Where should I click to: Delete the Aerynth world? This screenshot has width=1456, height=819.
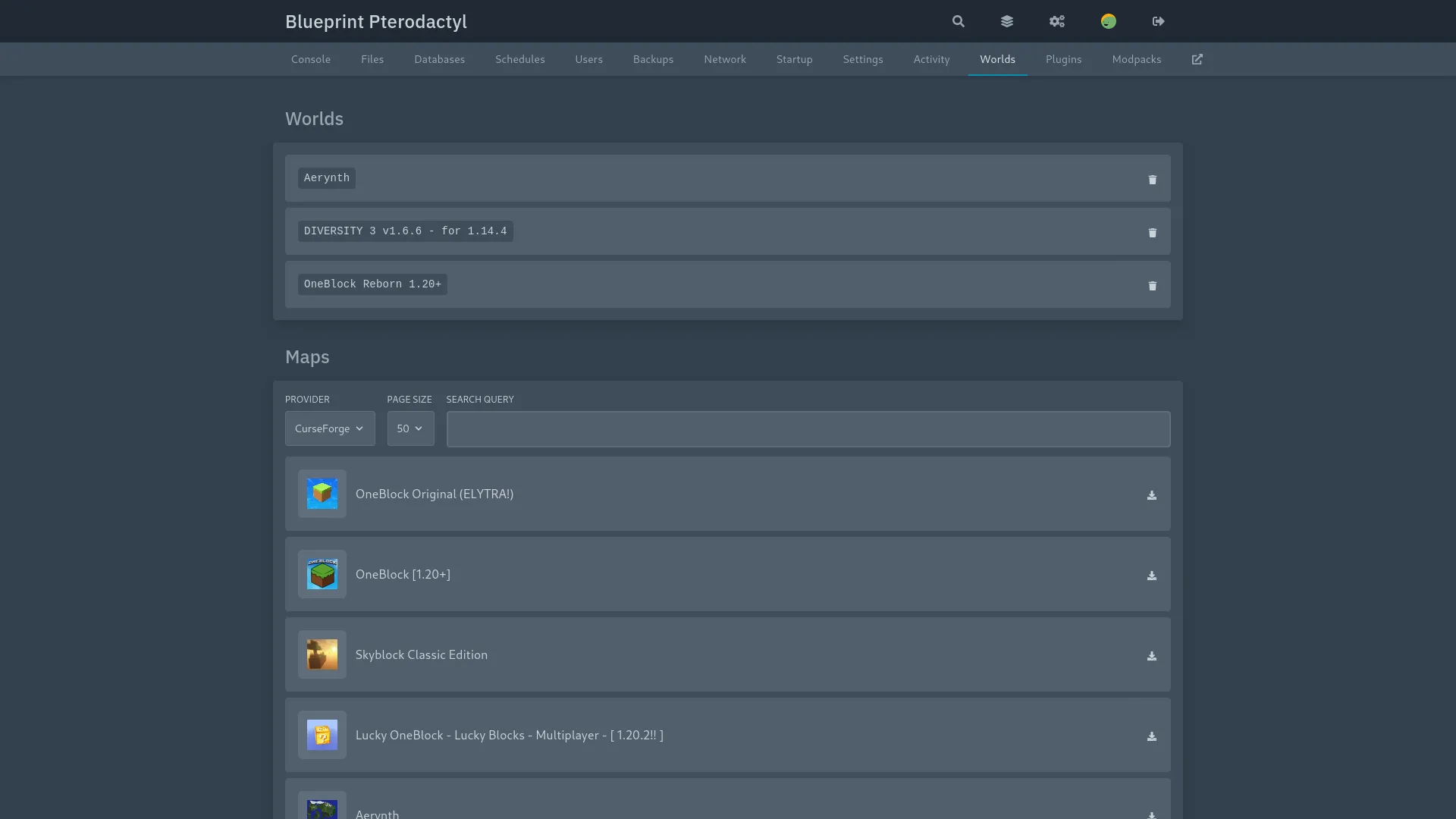[1152, 180]
